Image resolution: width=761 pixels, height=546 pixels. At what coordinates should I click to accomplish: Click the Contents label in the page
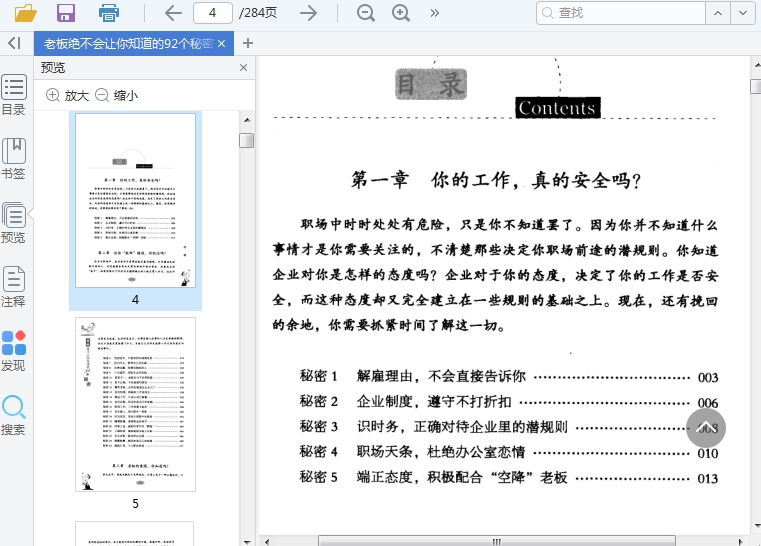[558, 108]
